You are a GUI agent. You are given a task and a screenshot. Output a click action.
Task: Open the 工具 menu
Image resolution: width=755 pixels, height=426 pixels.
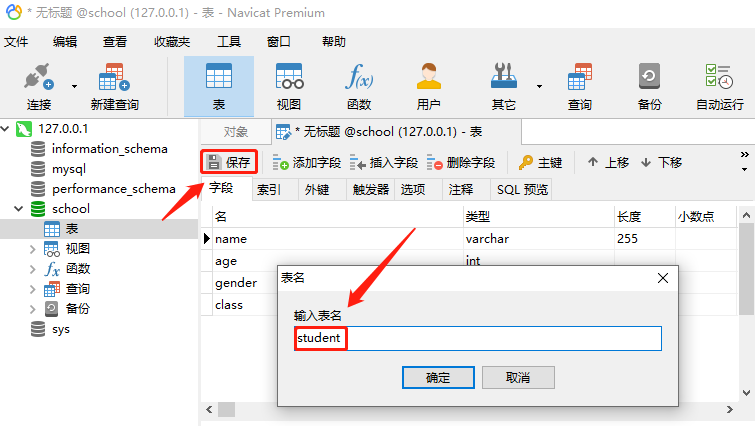[229, 42]
